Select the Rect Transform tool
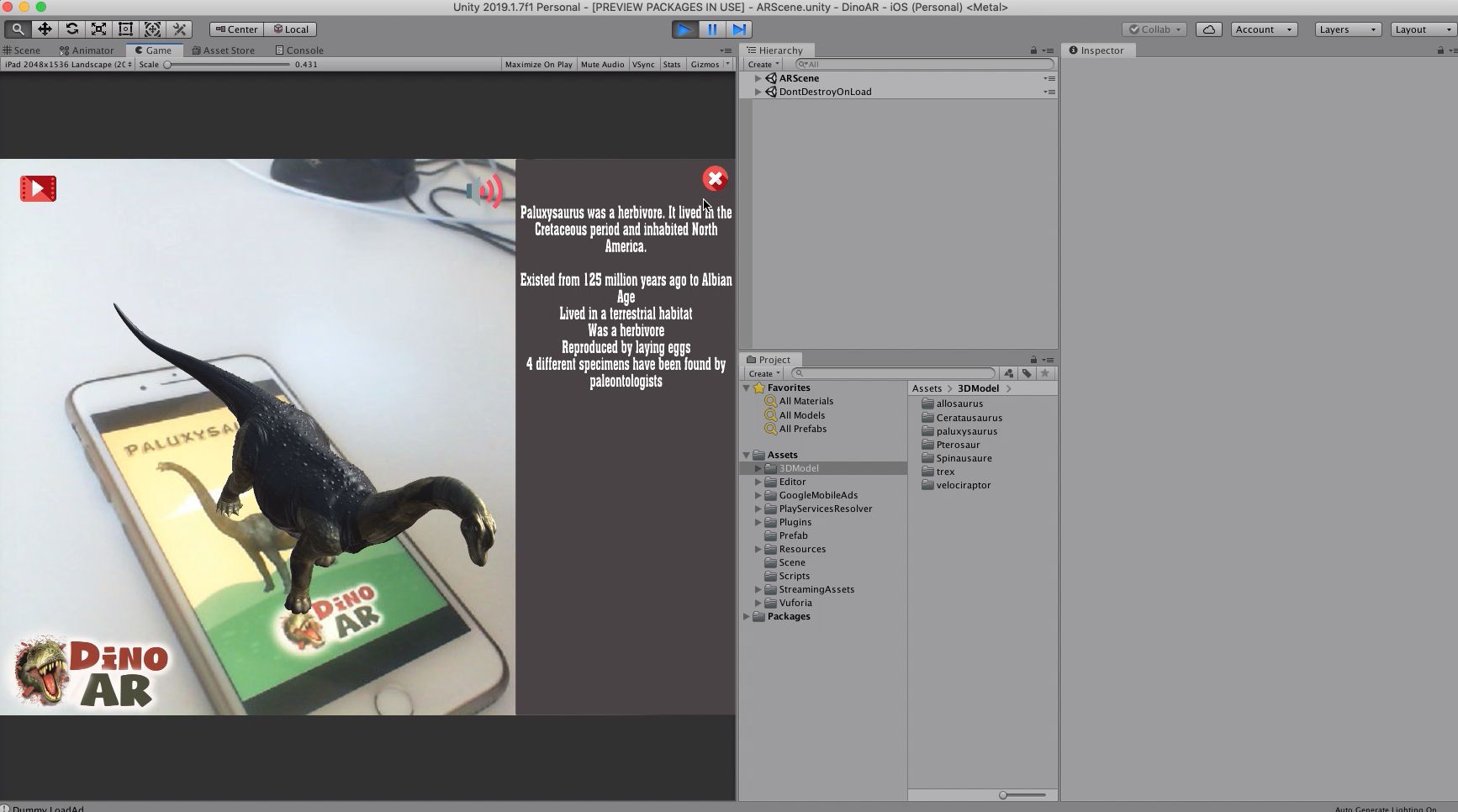This screenshot has width=1458, height=812. pyautogui.click(x=125, y=29)
